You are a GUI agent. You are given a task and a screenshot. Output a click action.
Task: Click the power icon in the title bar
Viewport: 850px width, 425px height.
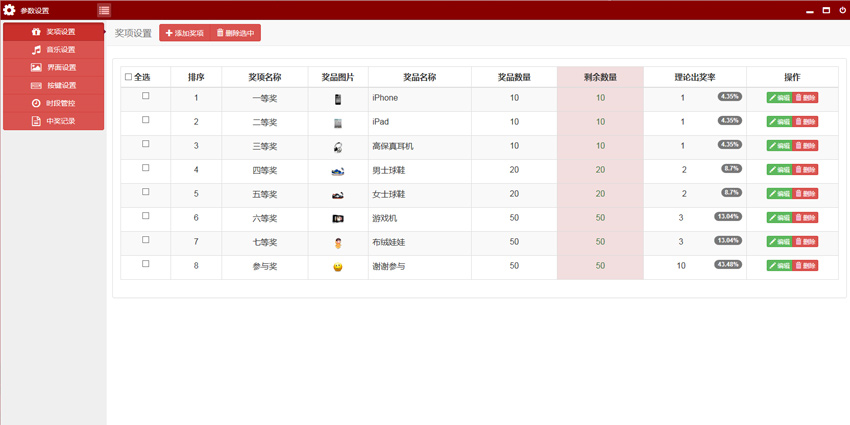(842, 10)
